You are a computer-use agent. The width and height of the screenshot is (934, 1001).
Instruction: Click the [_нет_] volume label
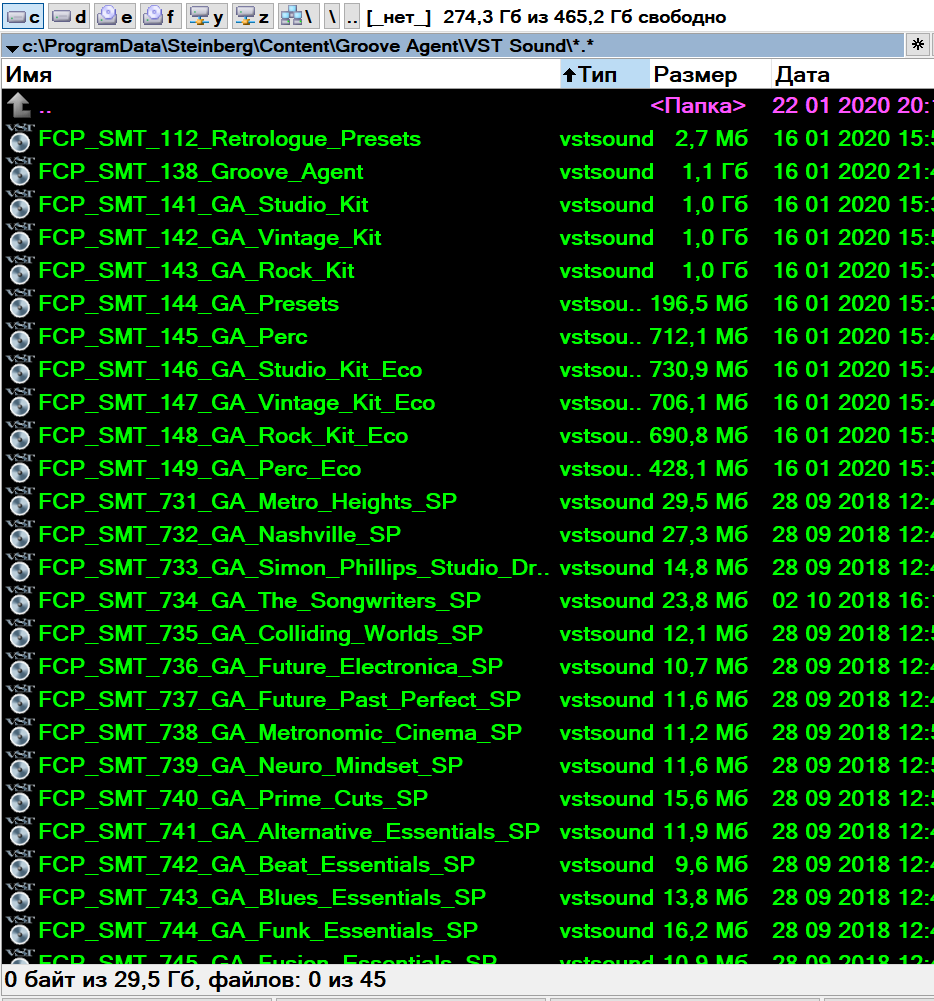(399, 17)
